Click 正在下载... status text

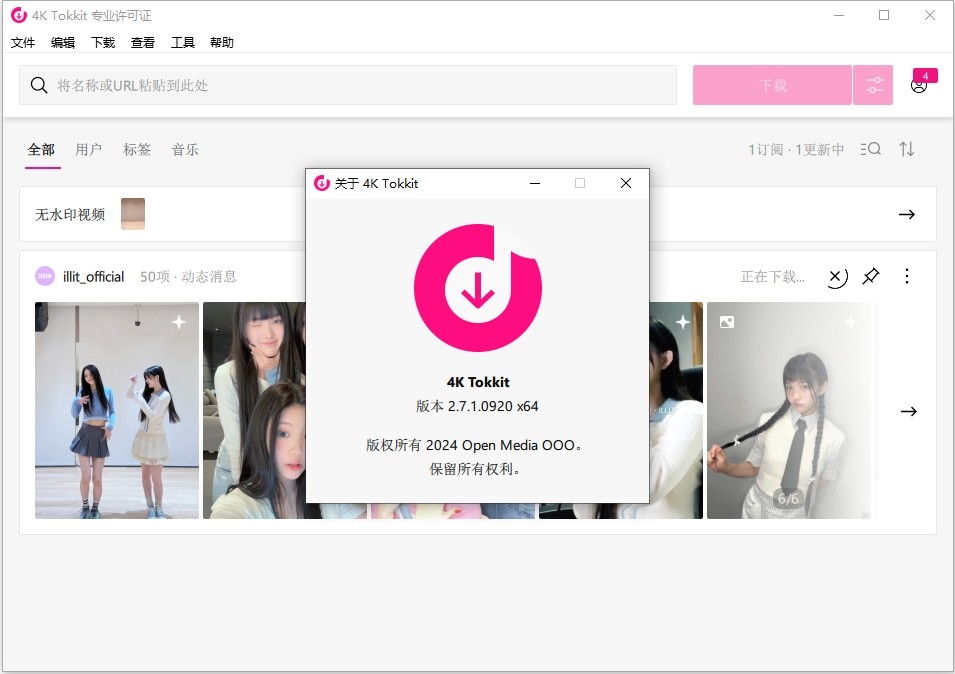point(773,277)
